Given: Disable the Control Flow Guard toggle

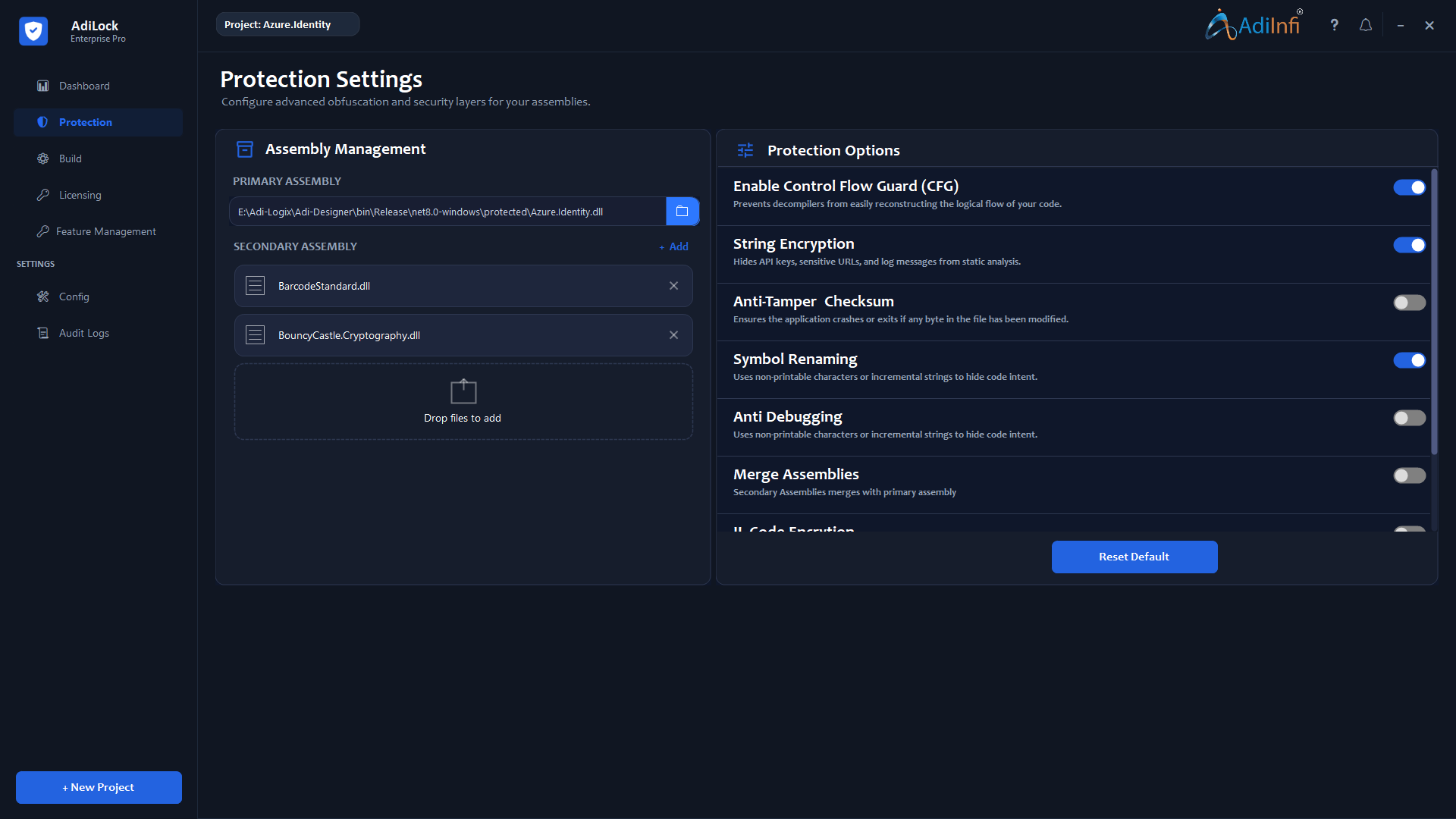Looking at the screenshot, I should (1409, 187).
